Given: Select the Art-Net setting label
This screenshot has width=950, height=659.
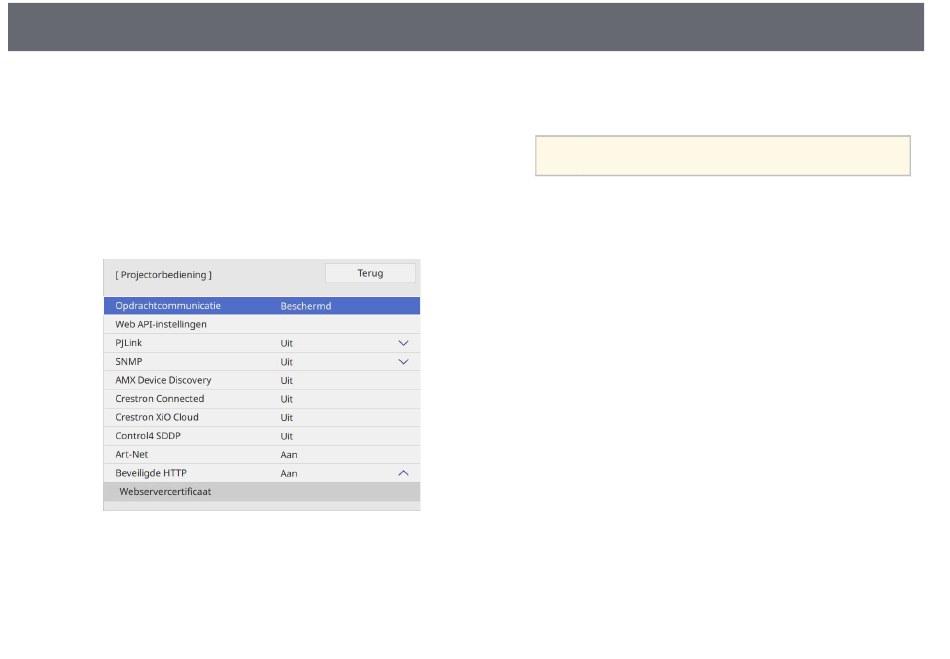Looking at the screenshot, I should tap(132, 454).
